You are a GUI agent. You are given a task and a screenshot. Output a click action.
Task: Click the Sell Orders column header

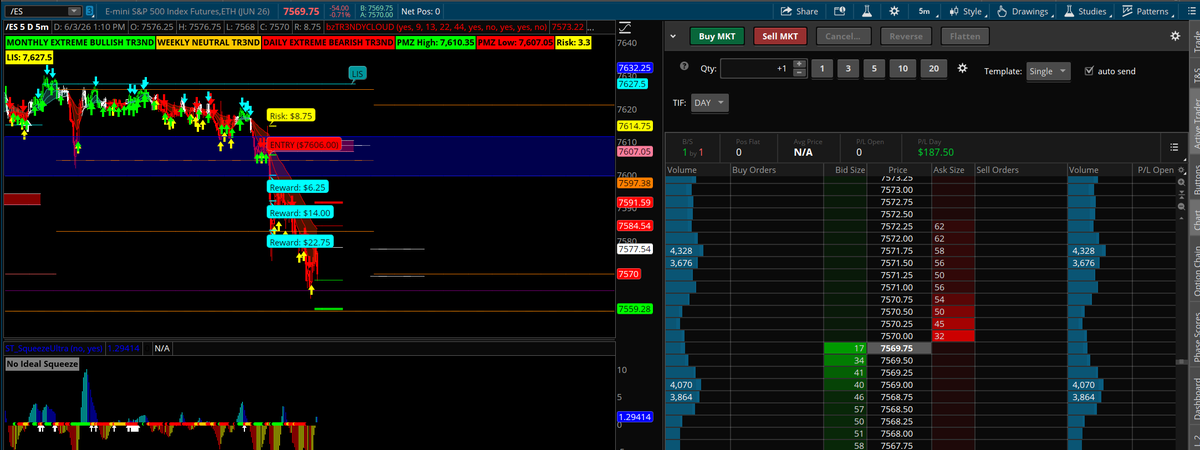(1019, 170)
